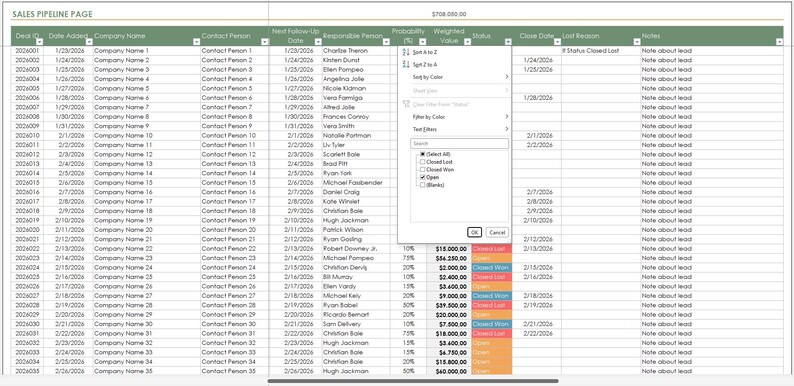The width and height of the screenshot is (794, 386).
Task: Toggle the (Select All) checkbox
Action: click(x=423, y=154)
